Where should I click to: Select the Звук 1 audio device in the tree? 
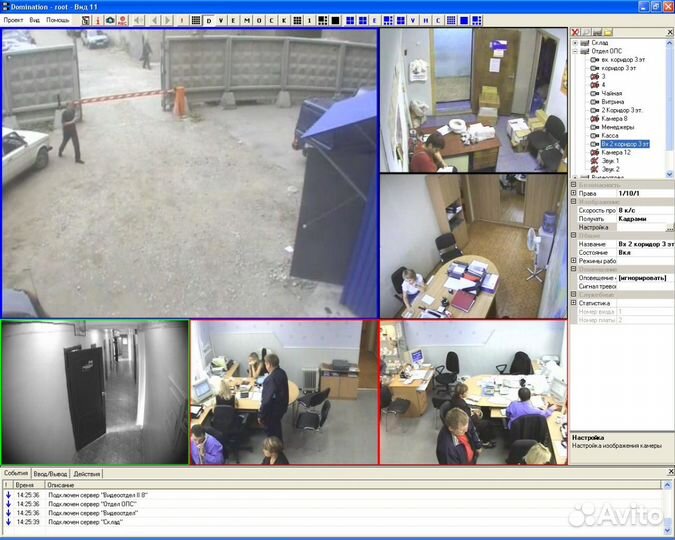point(609,160)
